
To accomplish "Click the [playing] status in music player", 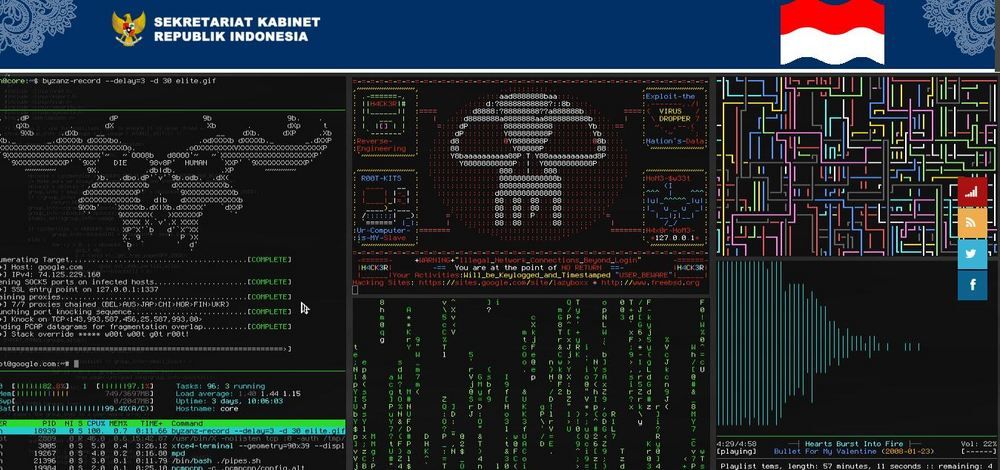I will (737, 452).
